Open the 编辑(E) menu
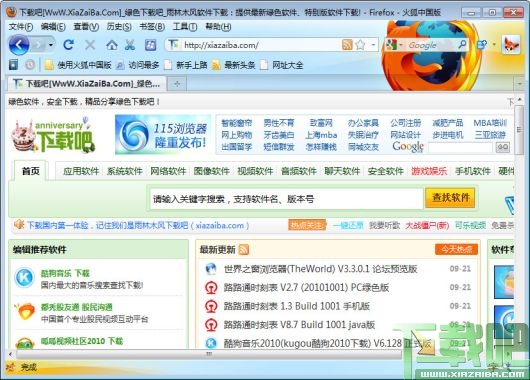 53,27
